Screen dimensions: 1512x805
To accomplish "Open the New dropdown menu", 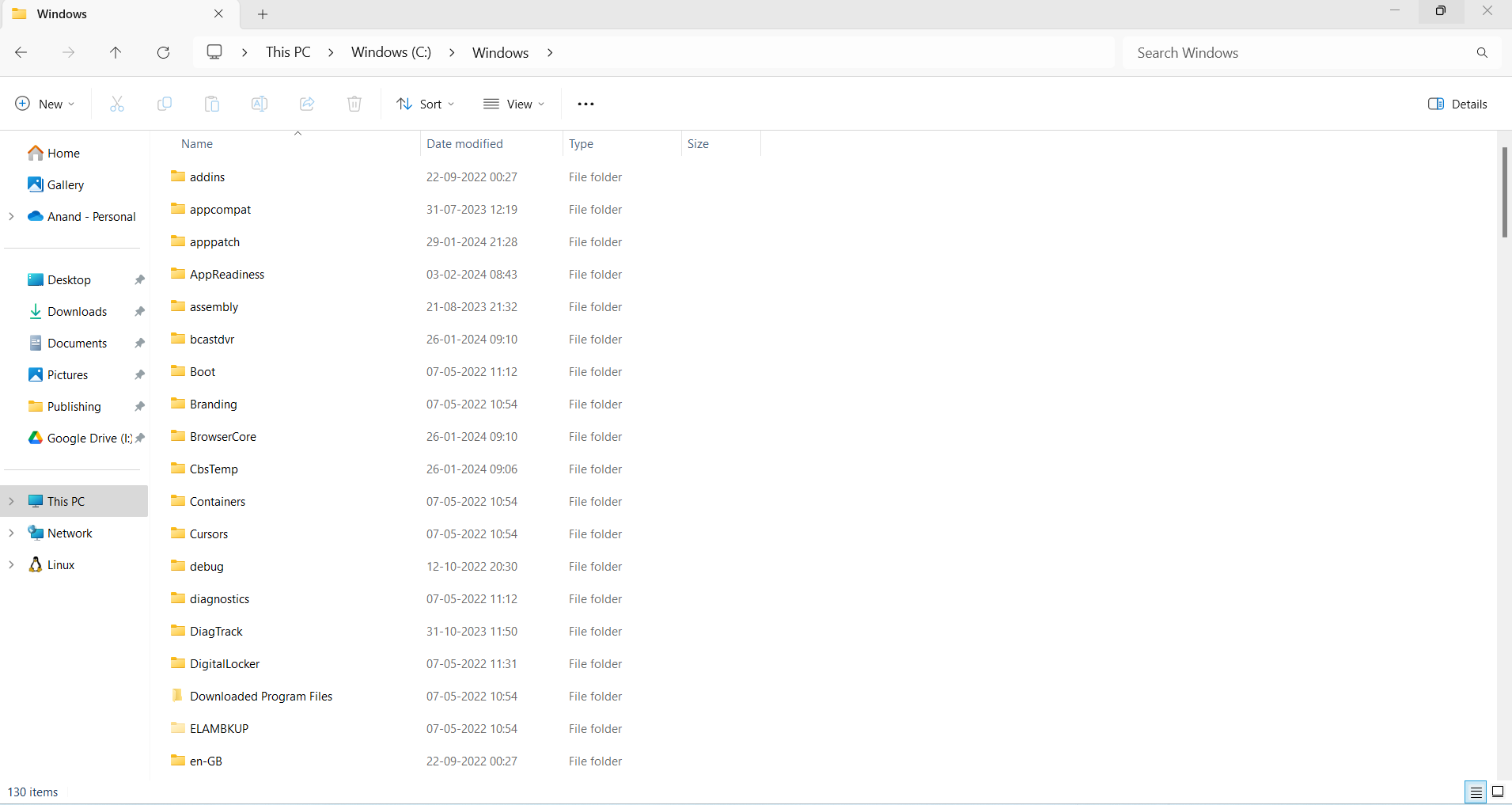I will click(x=45, y=104).
